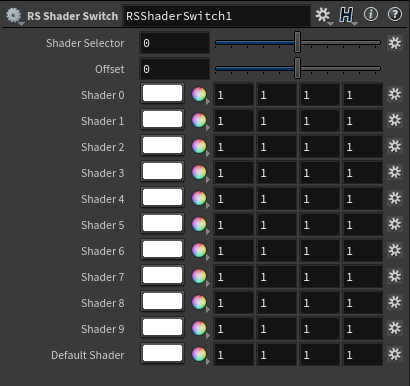
Task: Click the gear icon on Shader 0 row
Action: (x=395, y=95)
